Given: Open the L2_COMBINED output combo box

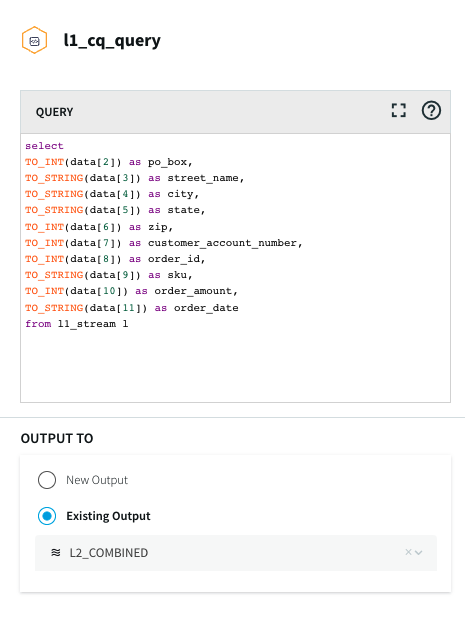Looking at the screenshot, I should pyautogui.click(x=236, y=553).
